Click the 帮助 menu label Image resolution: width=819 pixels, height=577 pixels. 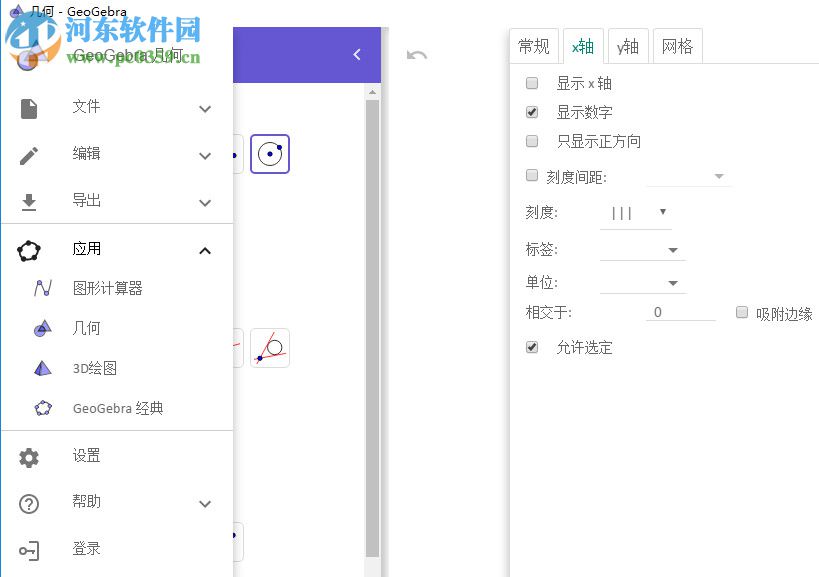pyautogui.click(x=87, y=502)
